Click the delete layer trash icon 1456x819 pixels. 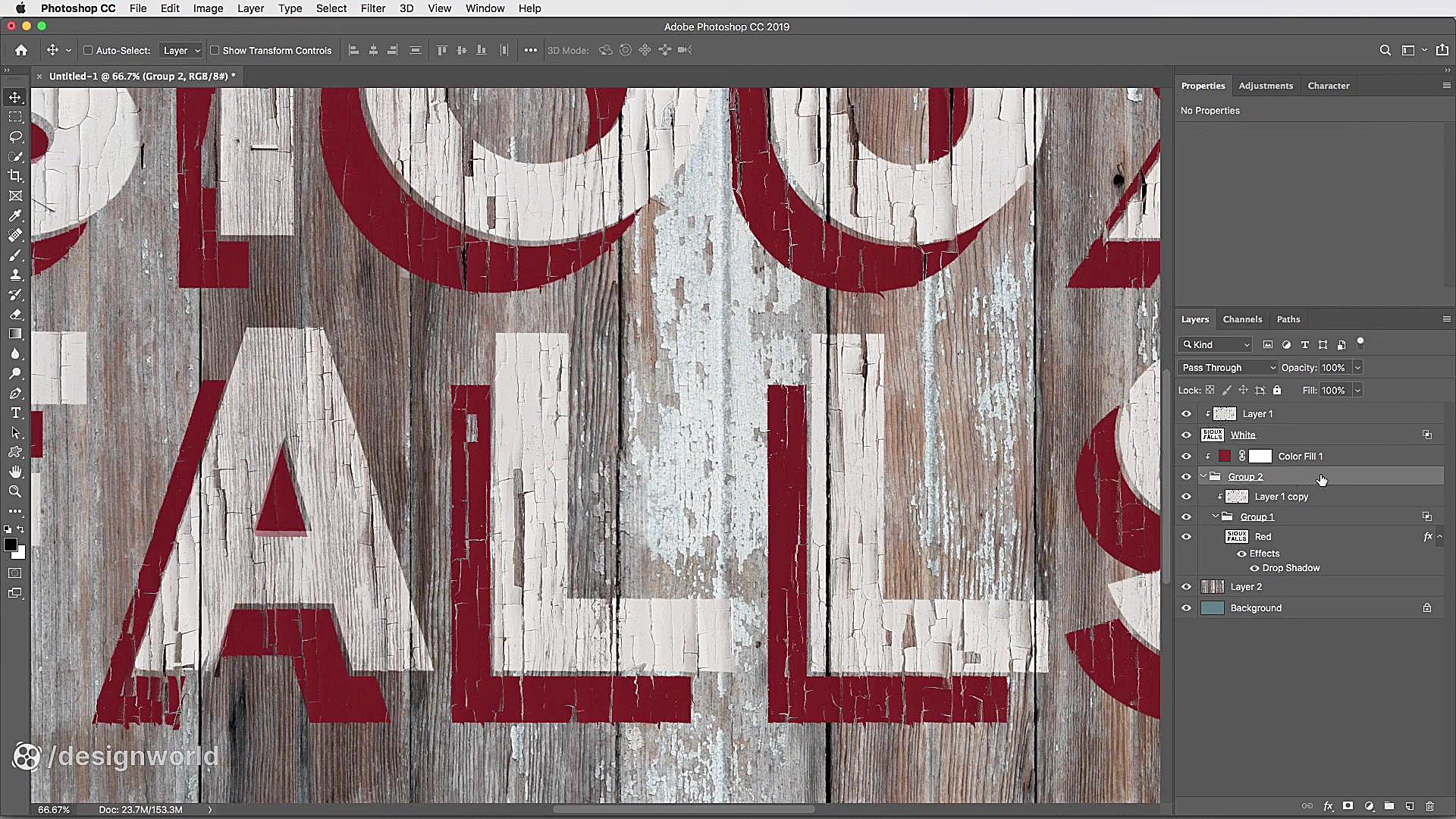point(1430,806)
